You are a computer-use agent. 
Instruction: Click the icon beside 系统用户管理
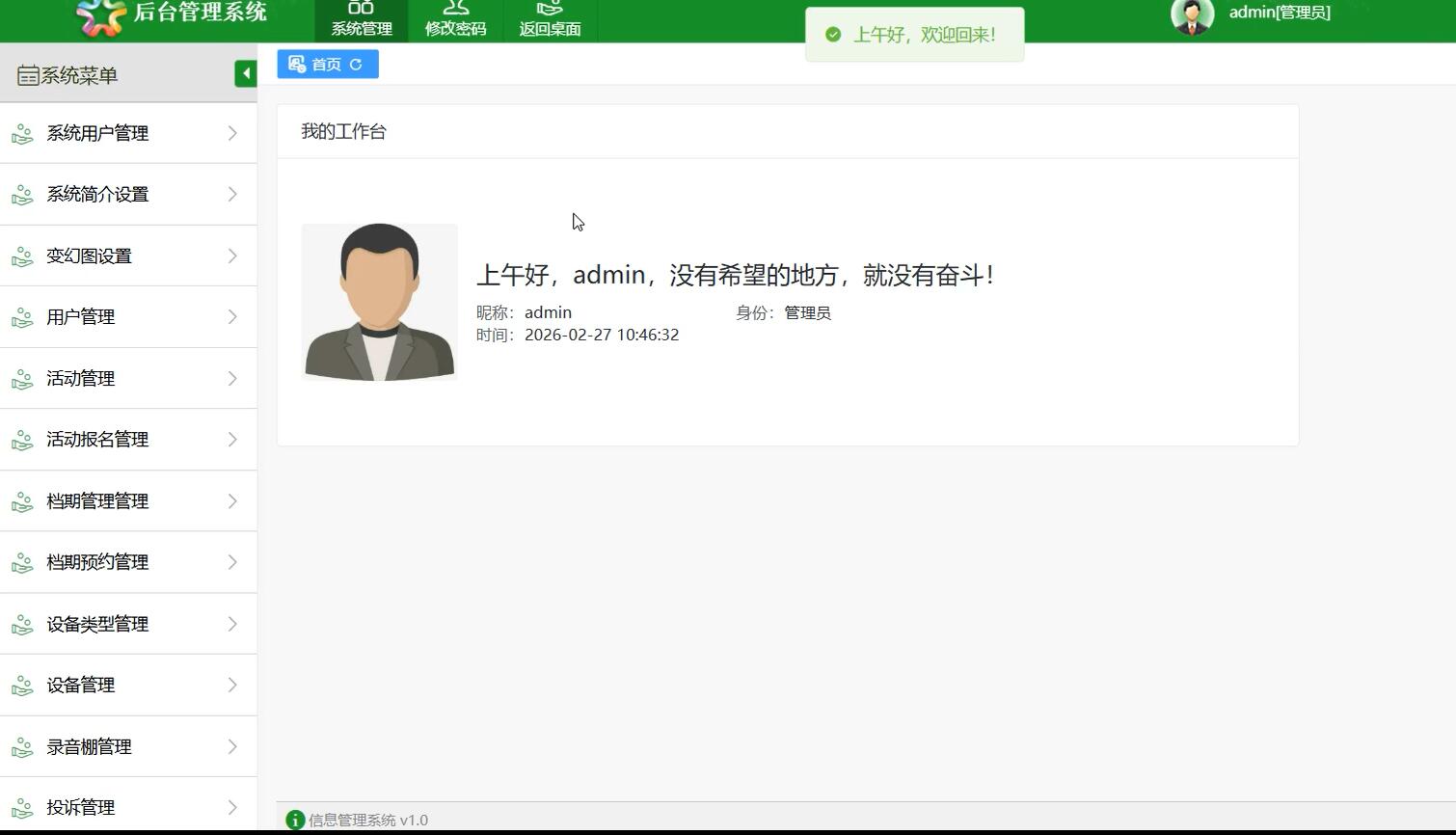[x=22, y=134]
